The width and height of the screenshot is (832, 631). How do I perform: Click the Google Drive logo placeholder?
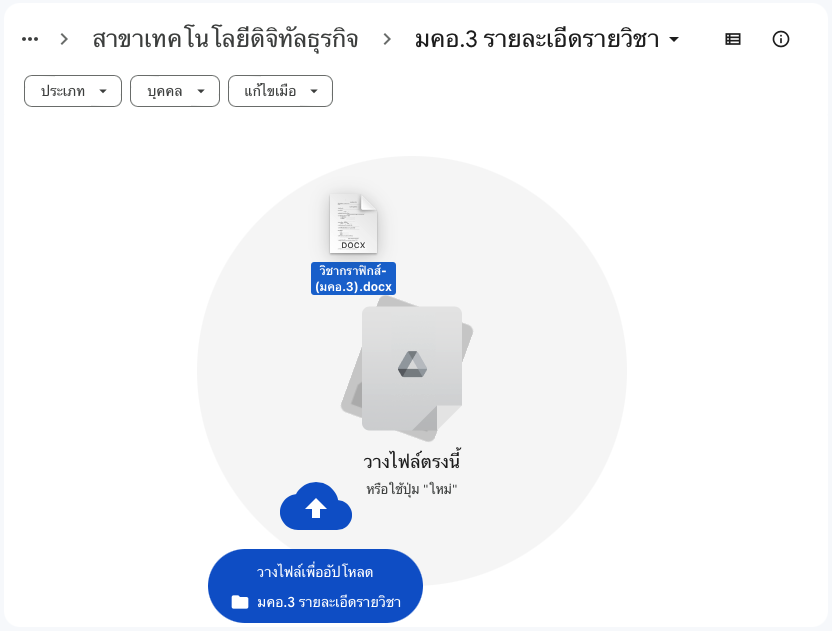point(412,365)
